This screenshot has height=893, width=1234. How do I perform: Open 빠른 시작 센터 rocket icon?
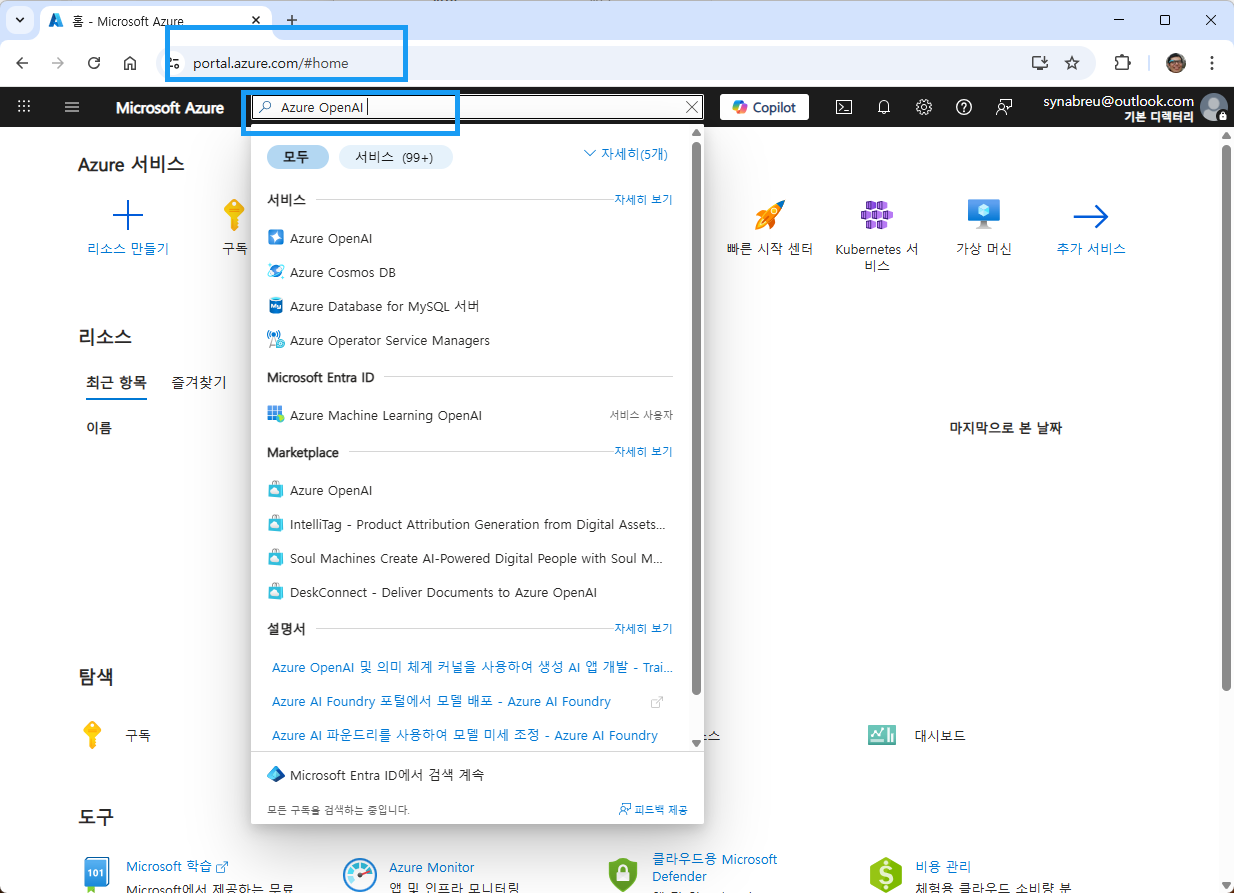tap(769, 215)
